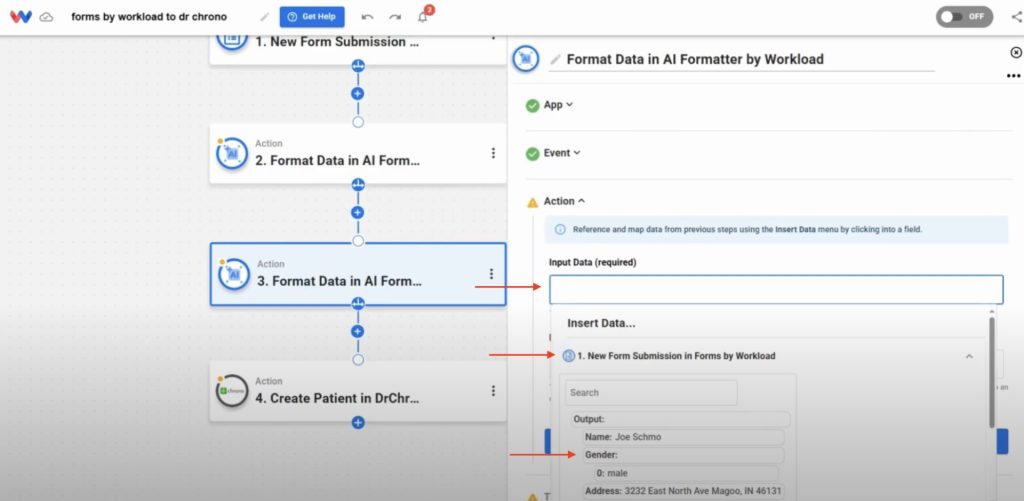Click the Get Help button

click(x=312, y=17)
